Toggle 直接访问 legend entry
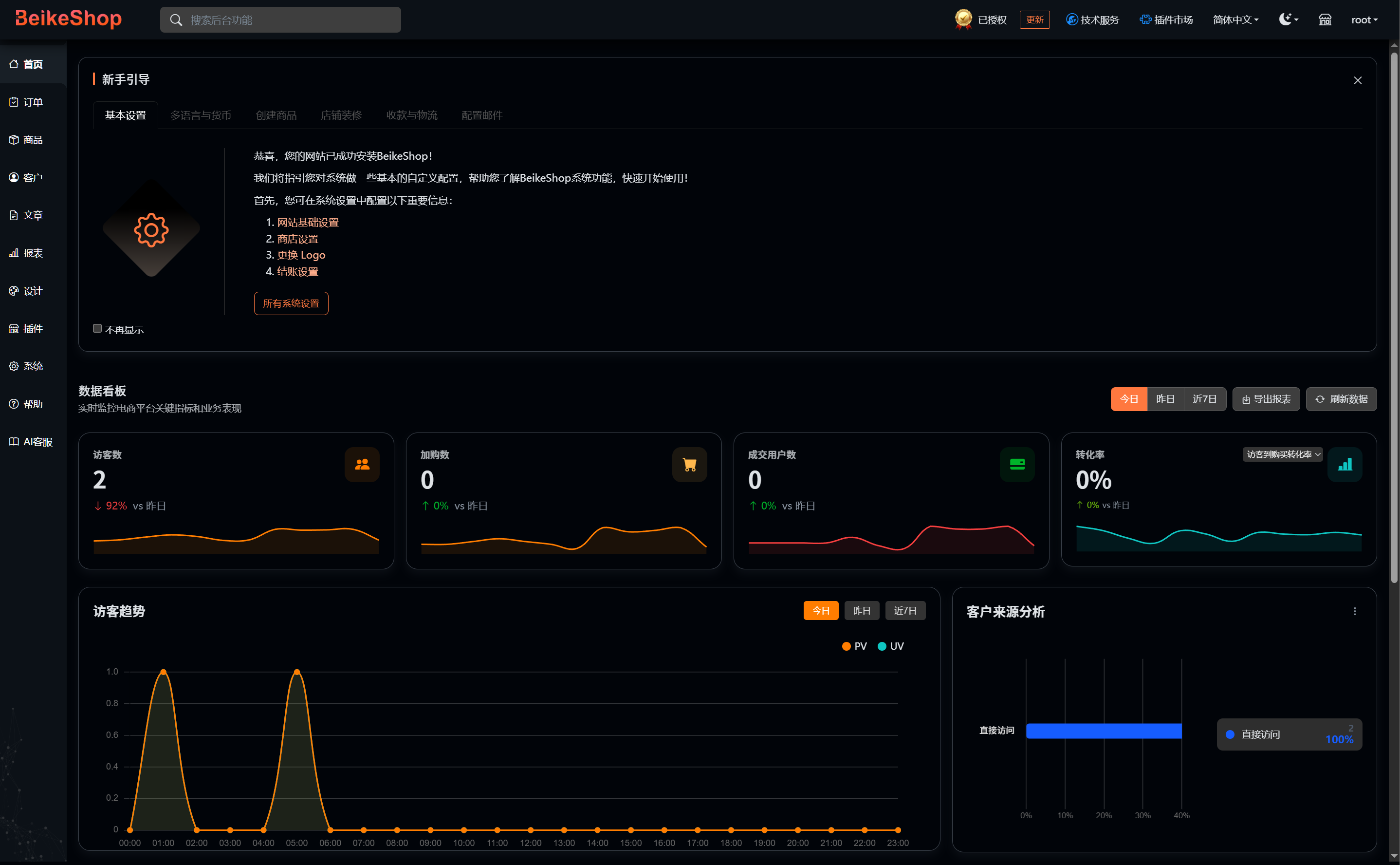The height and width of the screenshot is (865, 1400). coord(1289,734)
